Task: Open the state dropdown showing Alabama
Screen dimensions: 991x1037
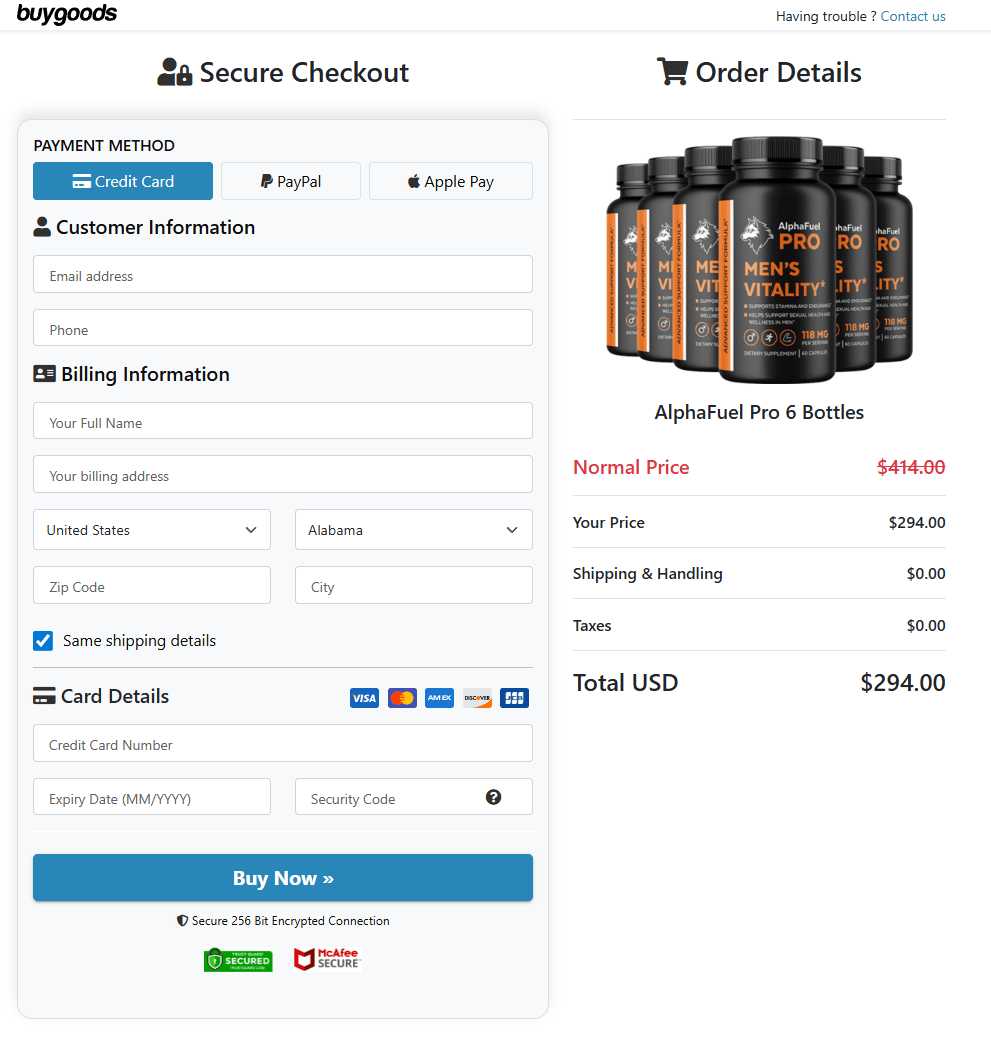Action: (x=413, y=529)
